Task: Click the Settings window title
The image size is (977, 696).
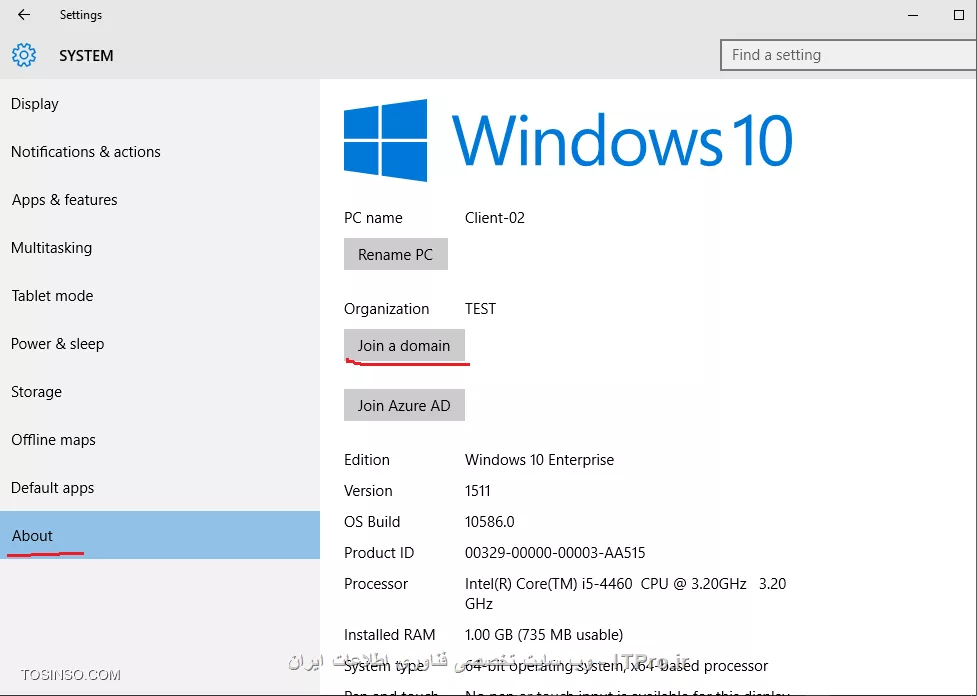Action: pos(80,15)
